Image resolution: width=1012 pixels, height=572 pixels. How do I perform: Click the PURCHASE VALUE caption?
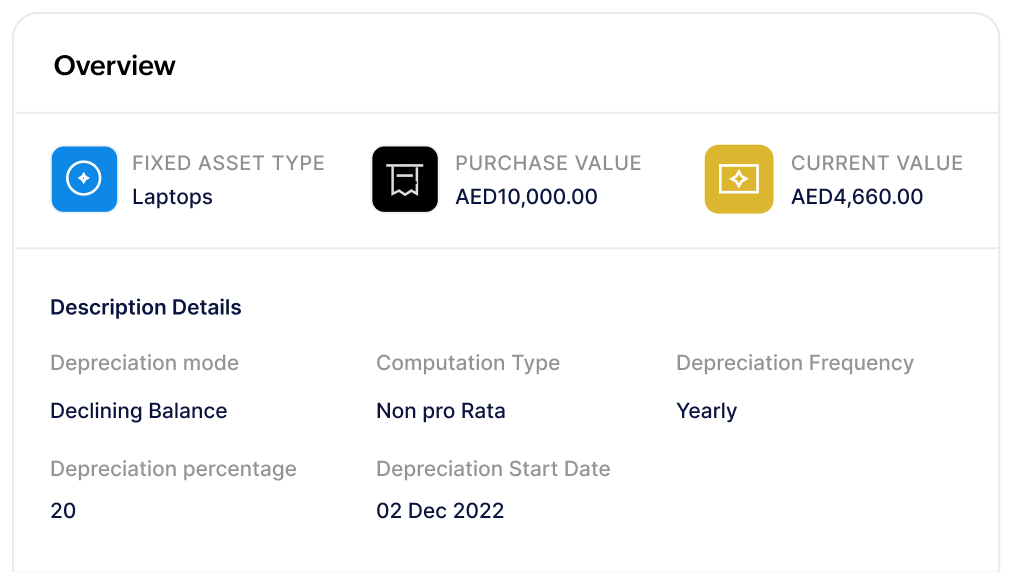(548, 163)
